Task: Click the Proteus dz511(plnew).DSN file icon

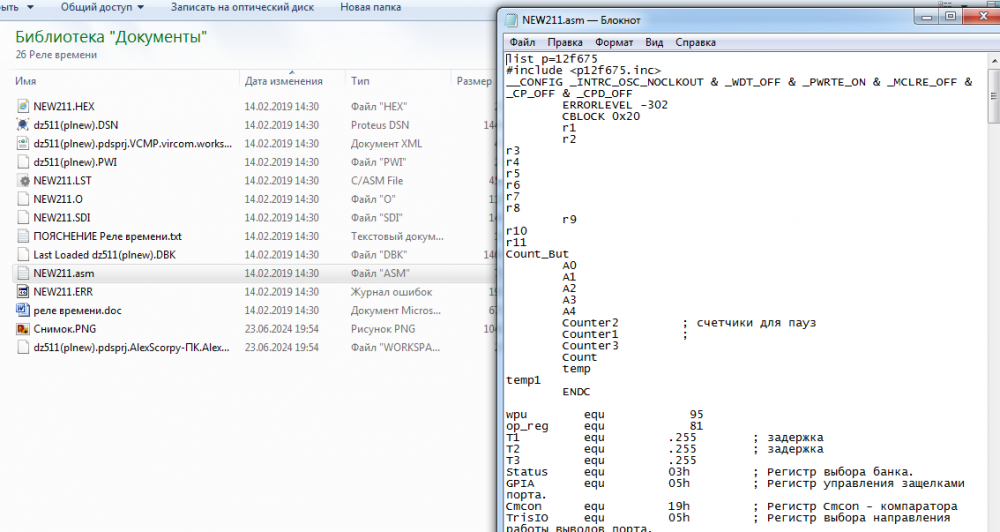Action: 24,125
